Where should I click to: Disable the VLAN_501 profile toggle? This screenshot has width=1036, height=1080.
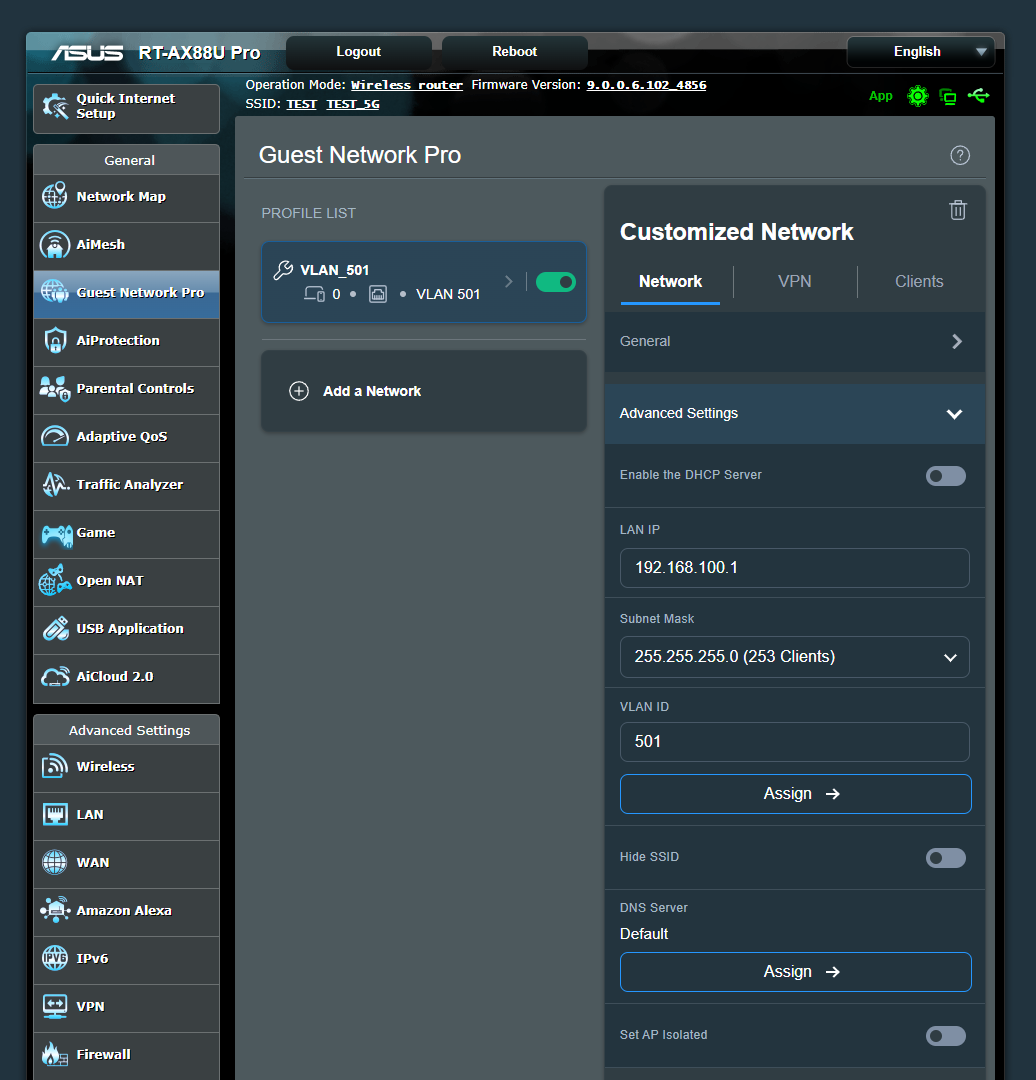pos(555,282)
